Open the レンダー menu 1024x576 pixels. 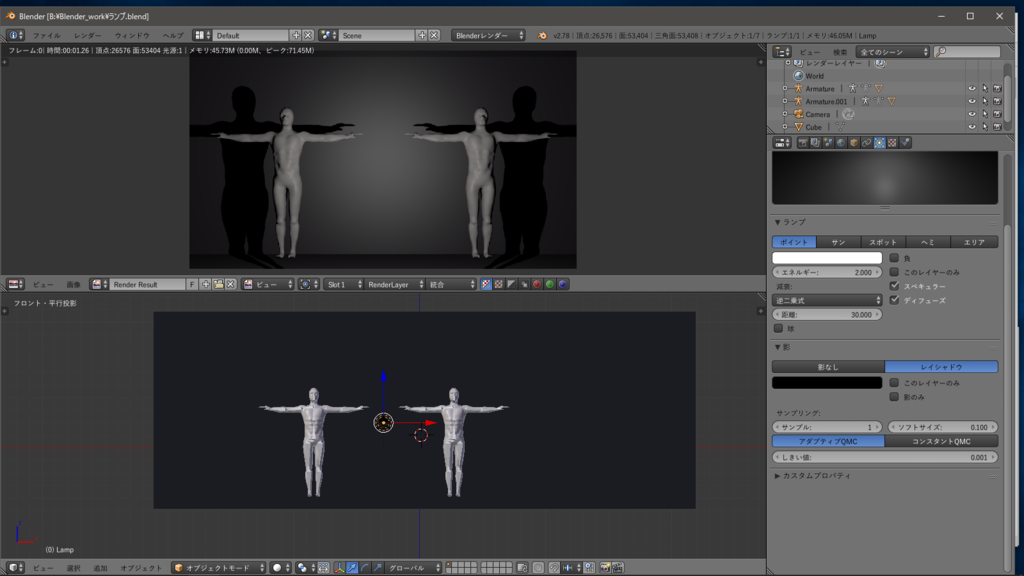pos(87,35)
